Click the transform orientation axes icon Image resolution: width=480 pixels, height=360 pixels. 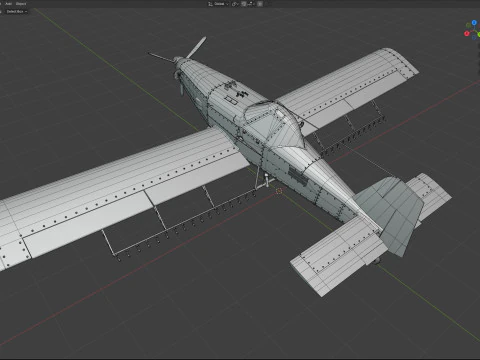(210, 4)
